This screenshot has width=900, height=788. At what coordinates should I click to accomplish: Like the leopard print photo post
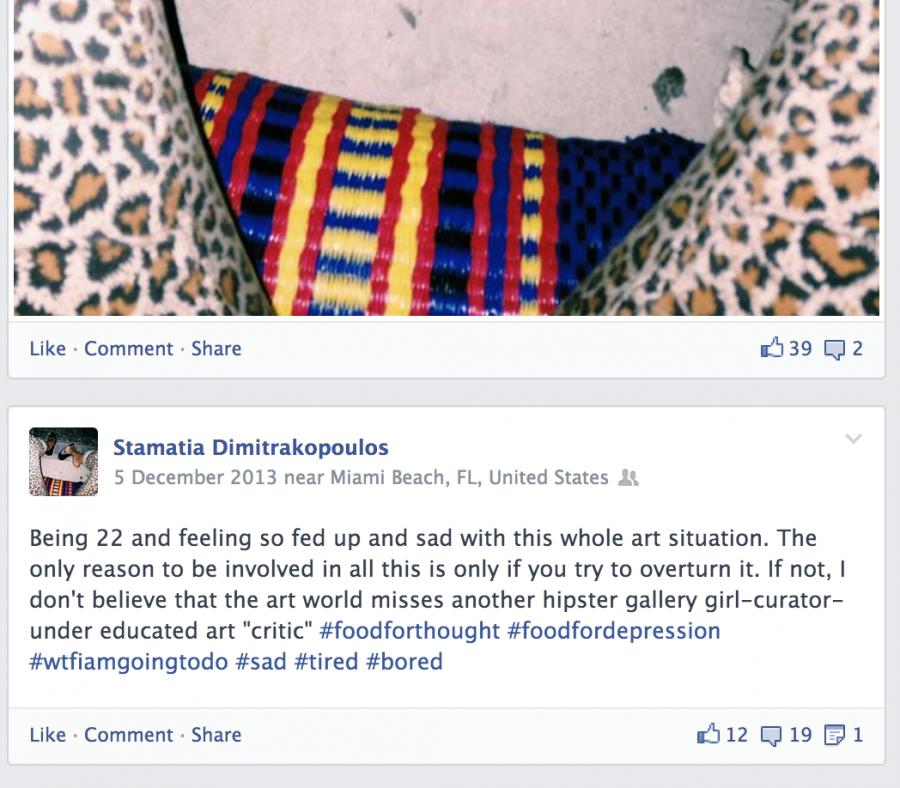coord(48,348)
